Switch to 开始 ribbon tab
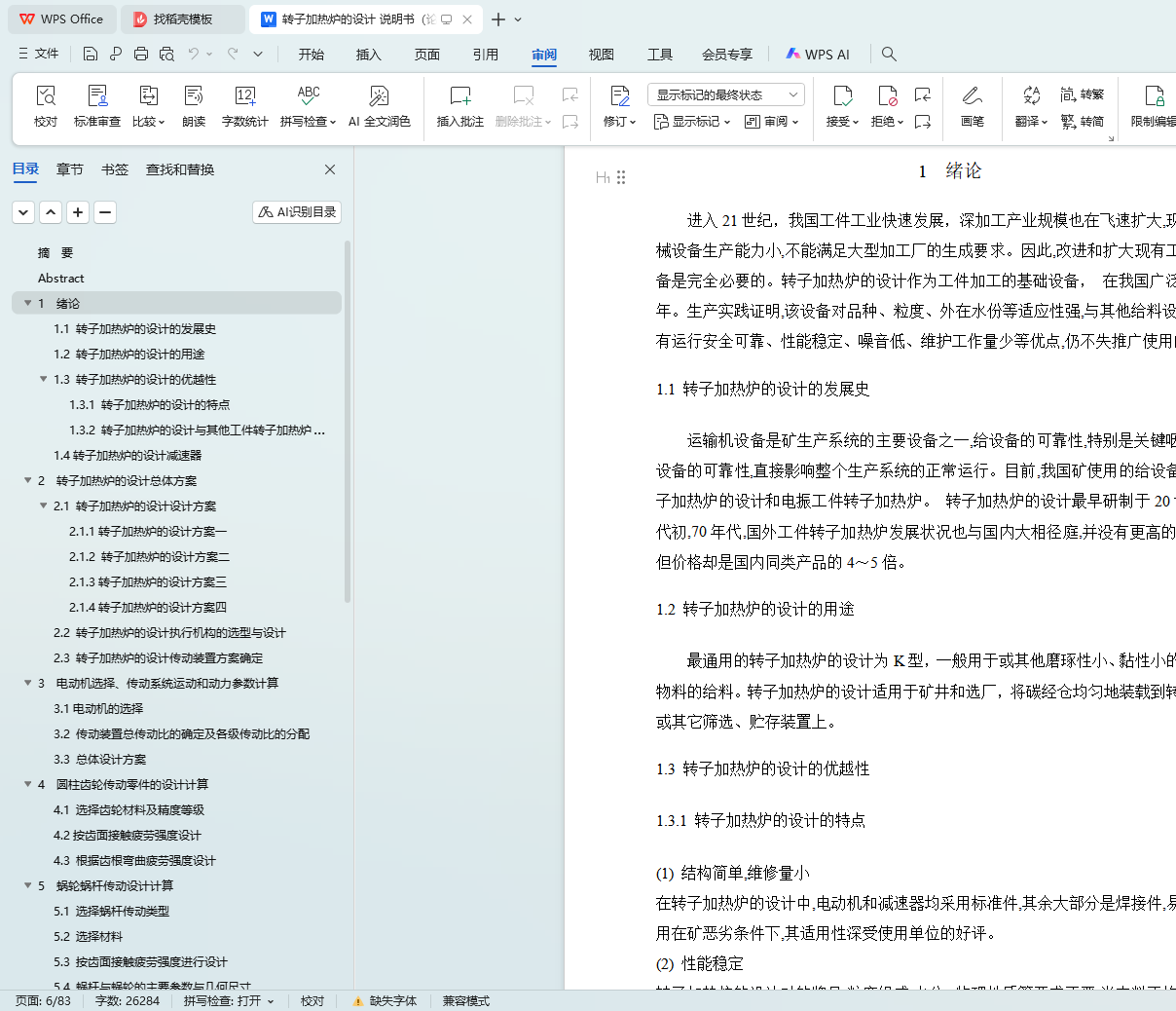Image resolution: width=1176 pixels, height=1011 pixels. pyautogui.click(x=312, y=55)
